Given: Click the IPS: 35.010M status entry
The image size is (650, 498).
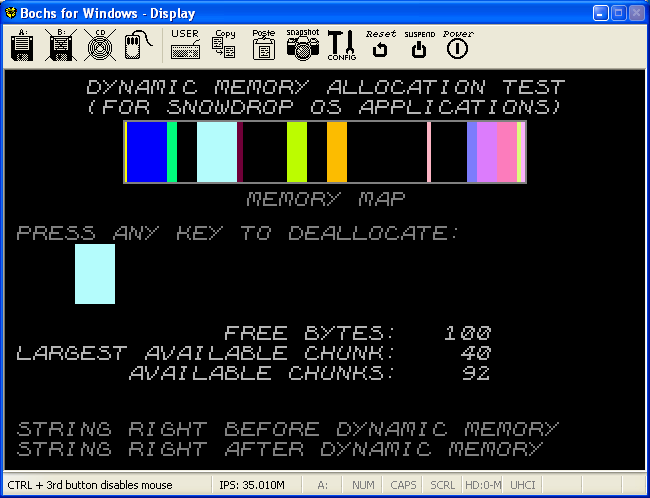Looking at the screenshot, I should [252, 485].
